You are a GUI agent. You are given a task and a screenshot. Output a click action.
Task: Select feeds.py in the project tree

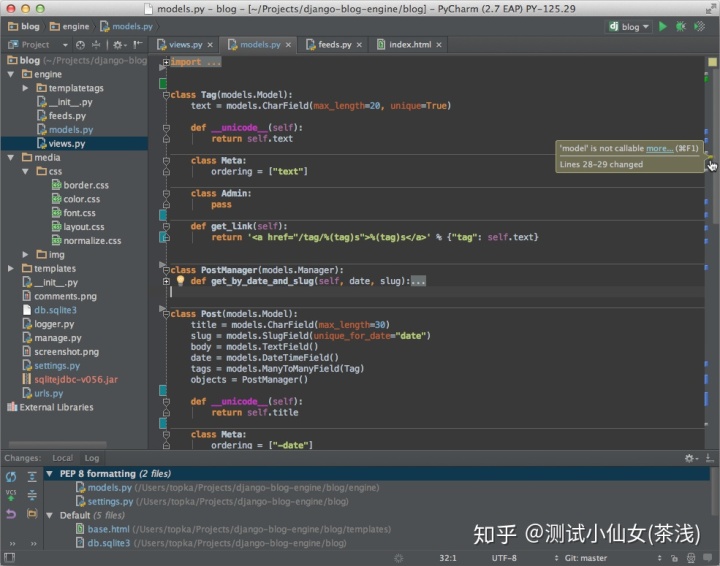[61, 116]
